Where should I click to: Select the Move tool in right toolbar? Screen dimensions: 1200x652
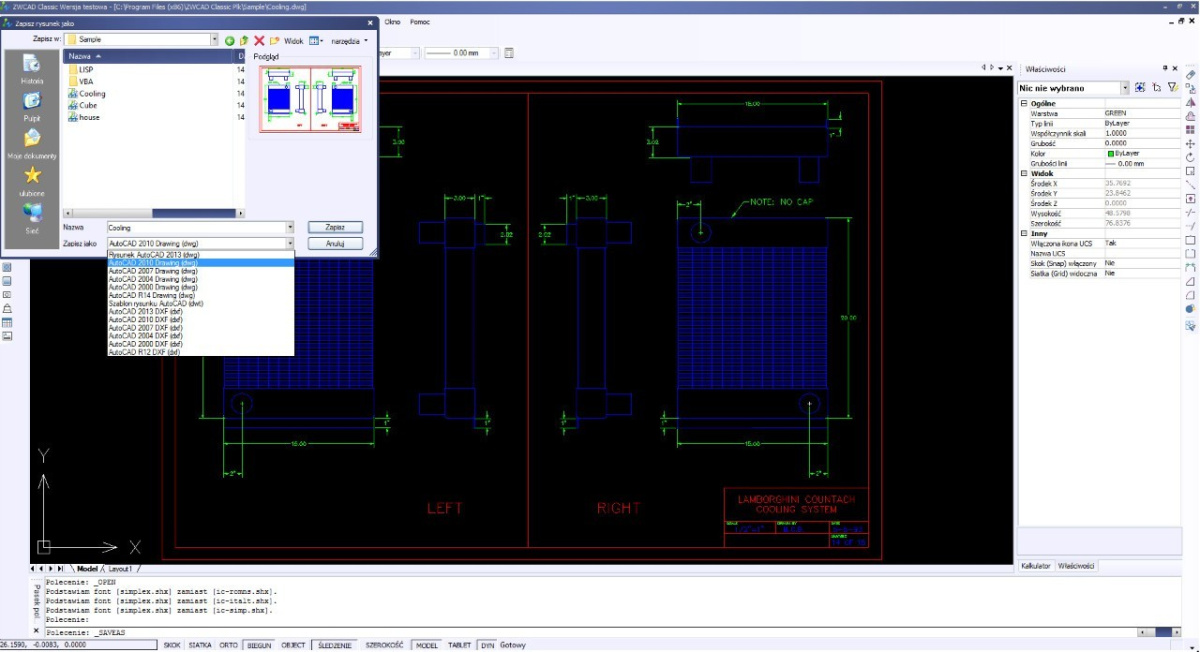pyautogui.click(x=1190, y=144)
